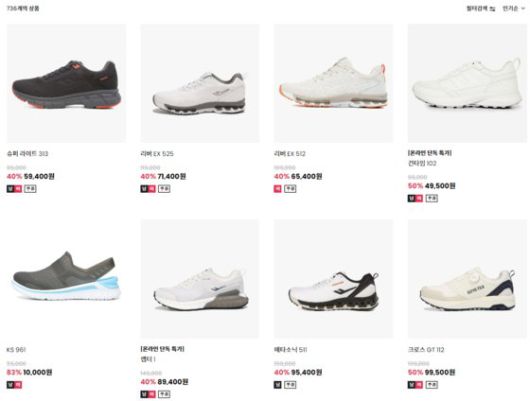Expand the 인기순 sort dropdown

513,8
